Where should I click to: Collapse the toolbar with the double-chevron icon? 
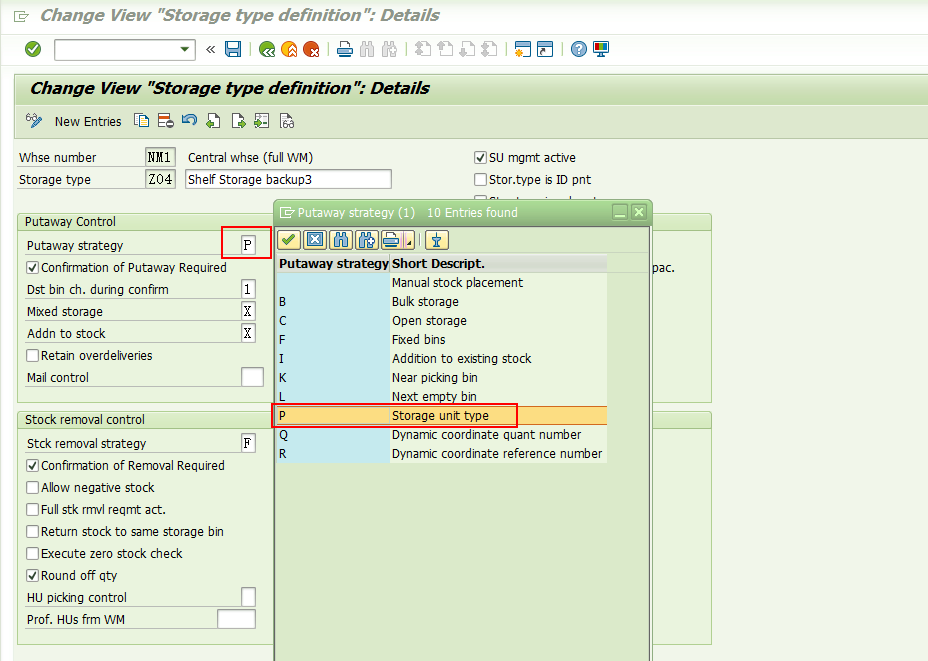click(x=211, y=49)
